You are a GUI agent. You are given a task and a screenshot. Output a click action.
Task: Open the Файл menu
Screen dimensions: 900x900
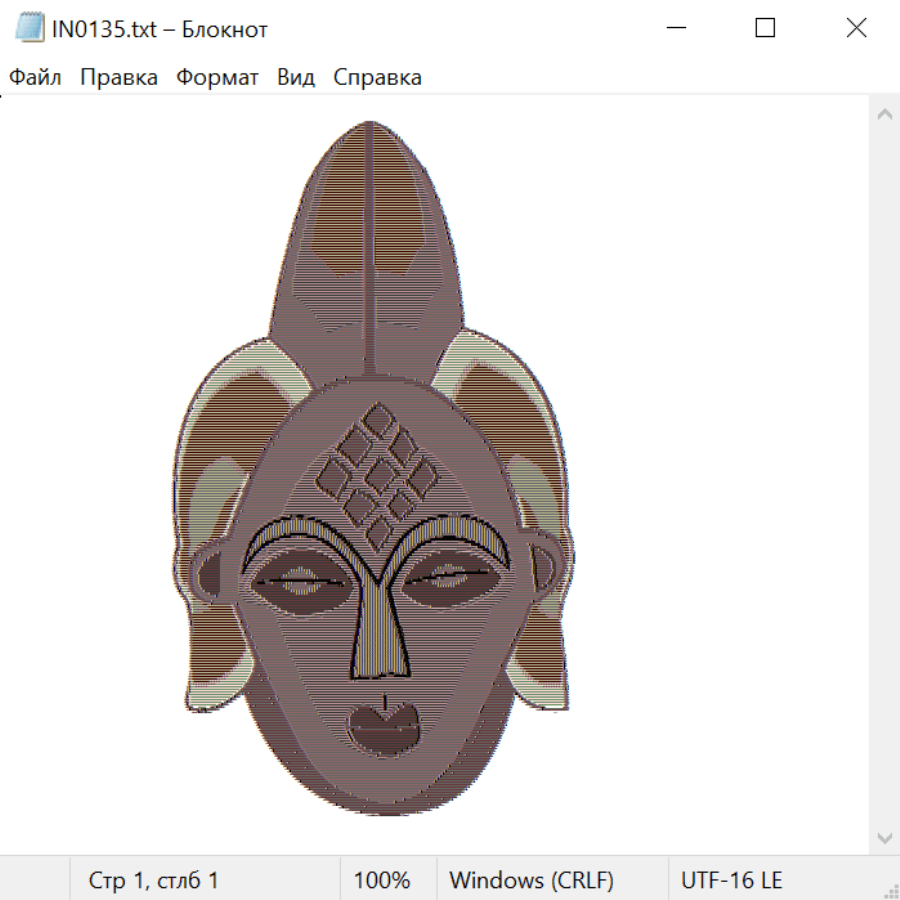click(x=36, y=78)
